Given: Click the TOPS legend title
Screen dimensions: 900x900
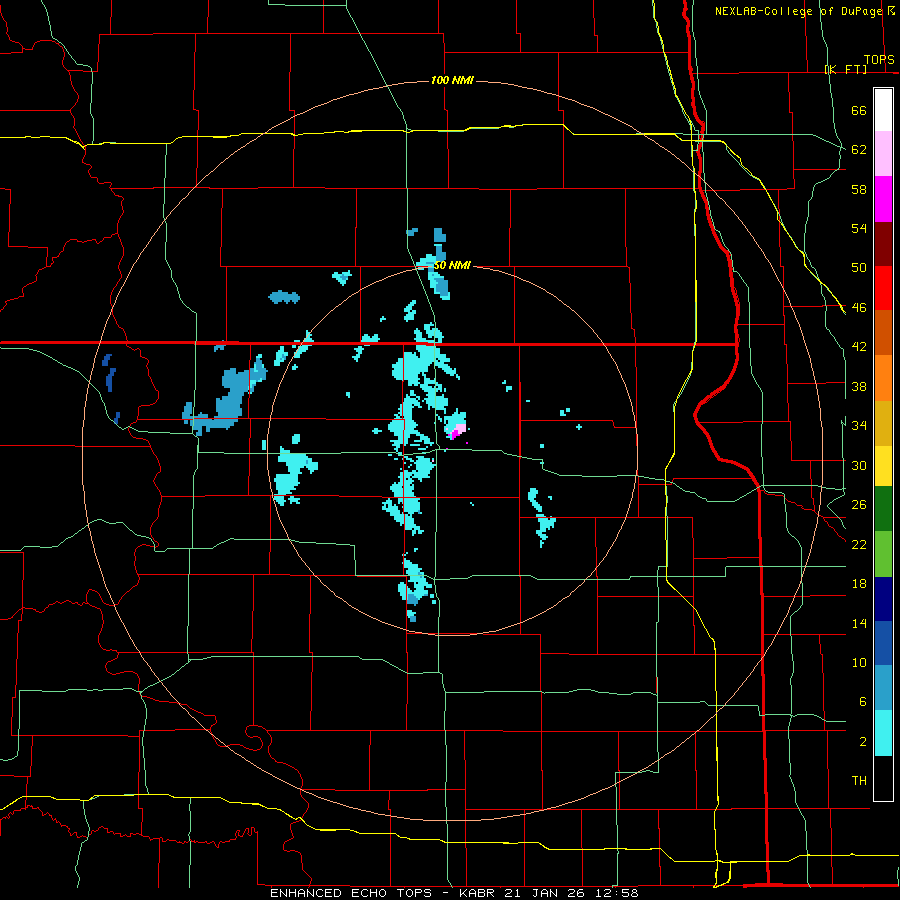Looking at the screenshot, I should tap(879, 60).
